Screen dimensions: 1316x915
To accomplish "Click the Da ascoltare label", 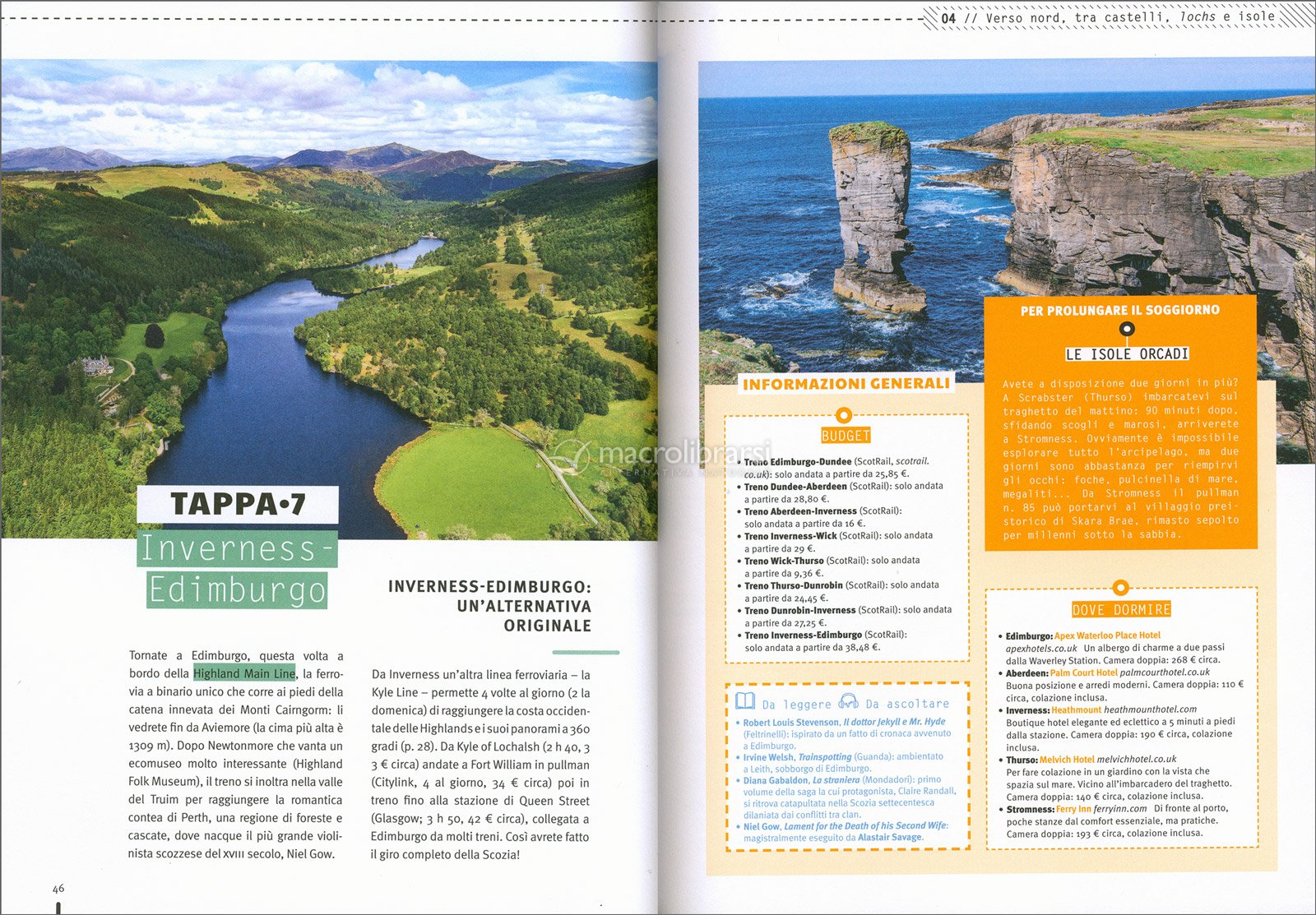I will [906, 704].
